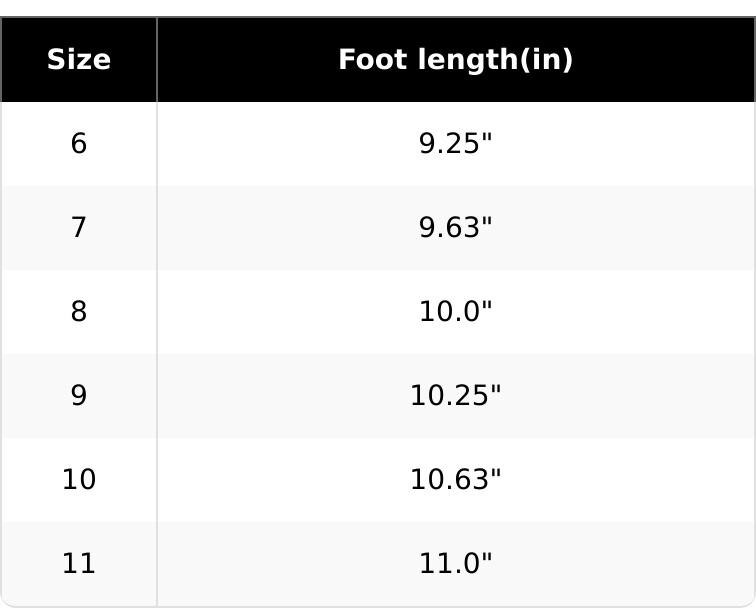Select the size 8 cell
Viewport: 756px width, 608px height.
tap(79, 312)
